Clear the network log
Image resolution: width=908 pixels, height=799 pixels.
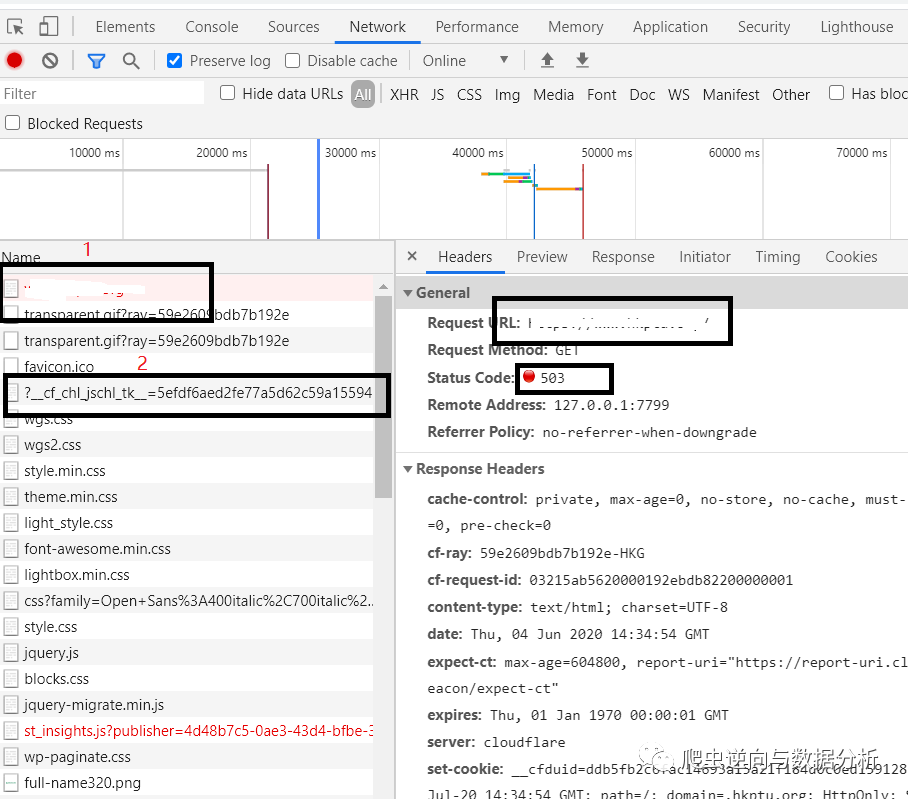[50, 60]
